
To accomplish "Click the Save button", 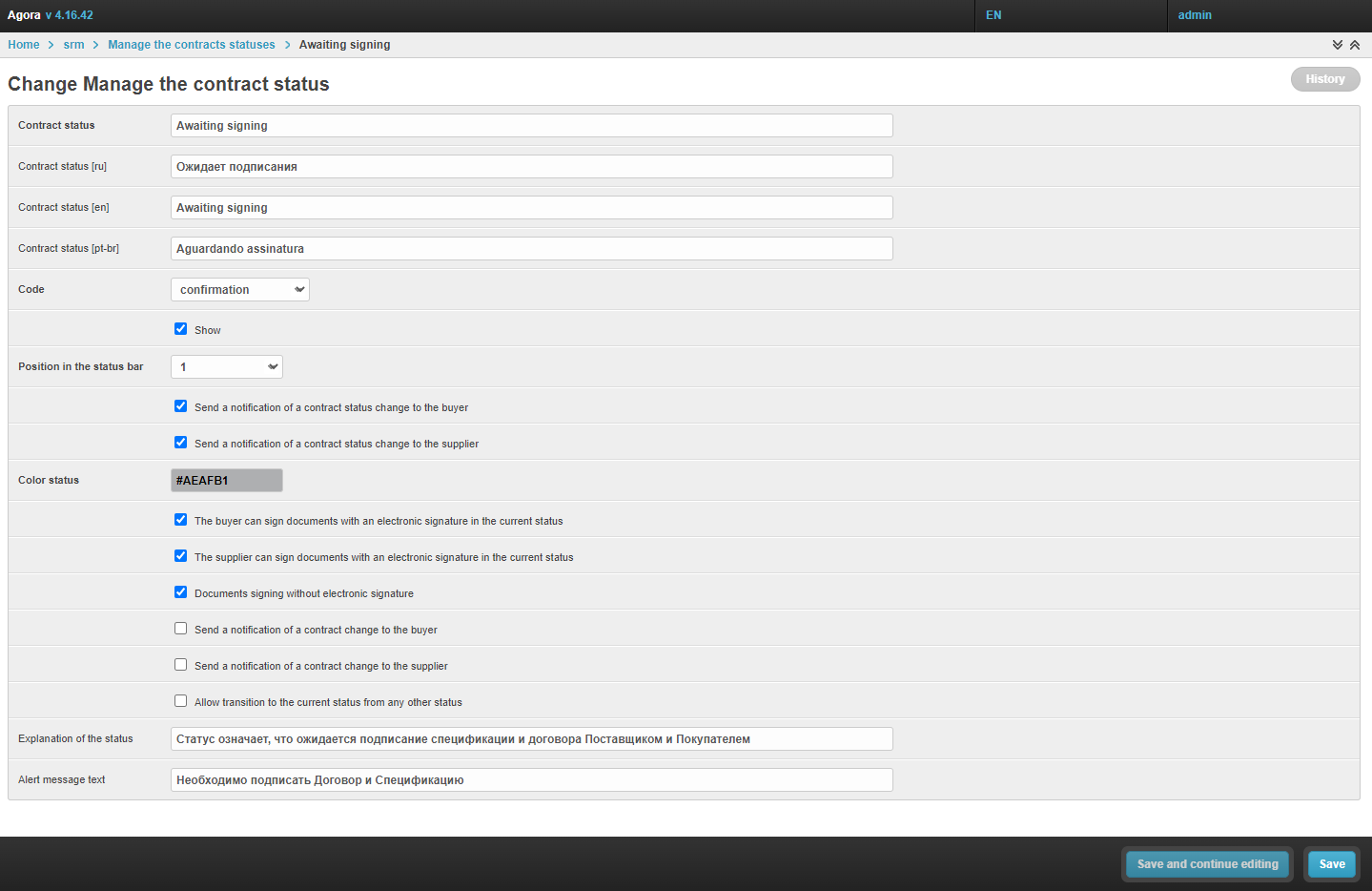I will 1331,864.
